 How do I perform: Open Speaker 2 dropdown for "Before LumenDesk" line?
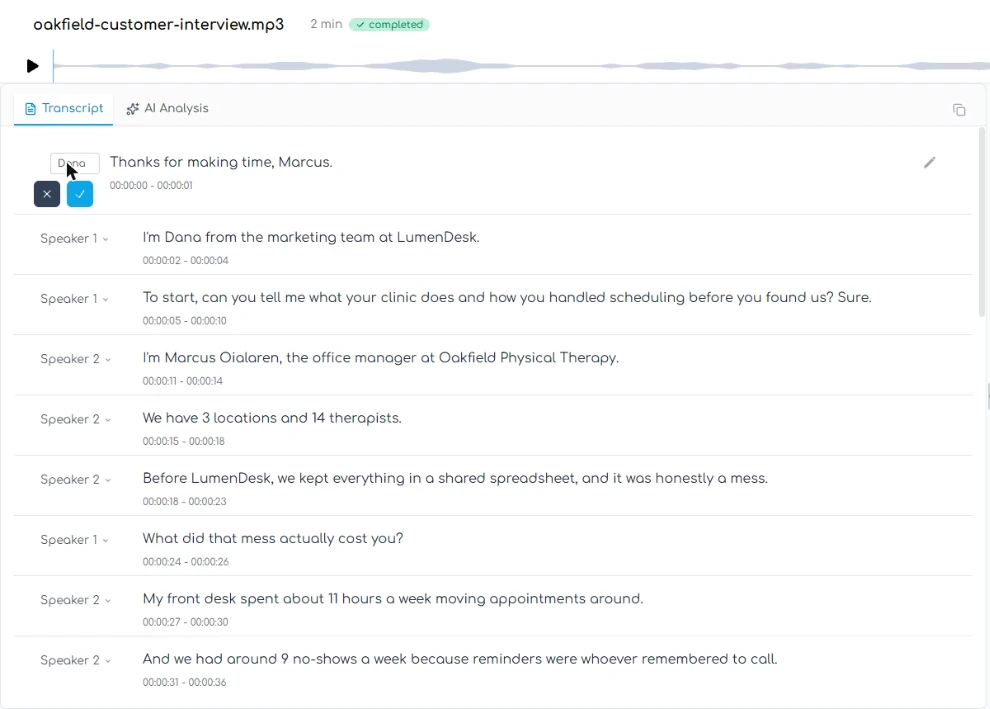pos(75,480)
